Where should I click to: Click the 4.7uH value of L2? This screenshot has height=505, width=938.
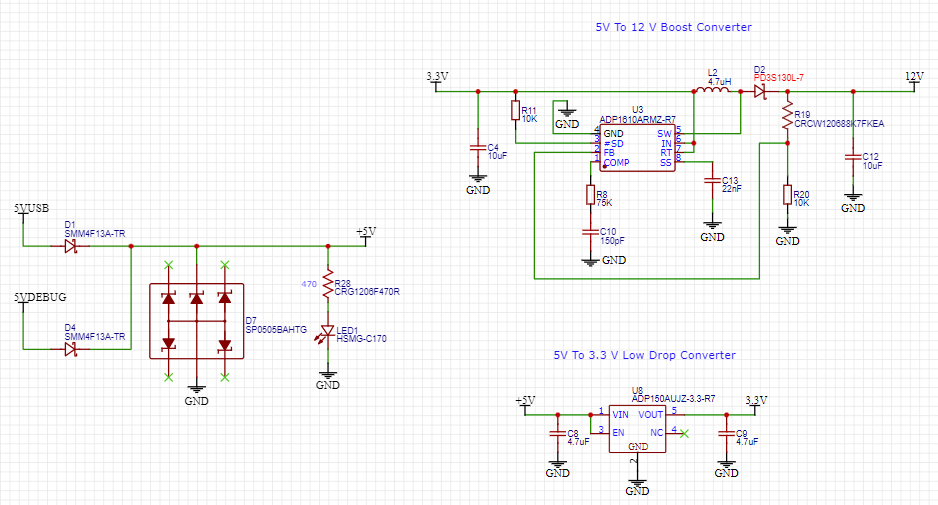pos(719,81)
